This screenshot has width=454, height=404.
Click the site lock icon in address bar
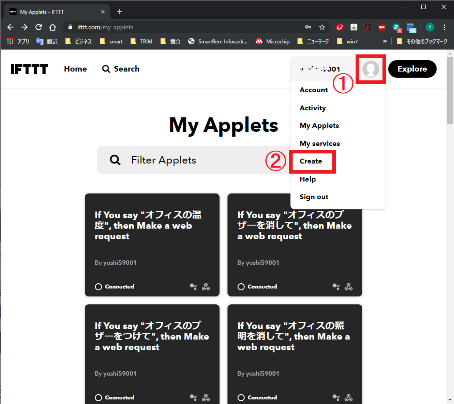pos(70,27)
